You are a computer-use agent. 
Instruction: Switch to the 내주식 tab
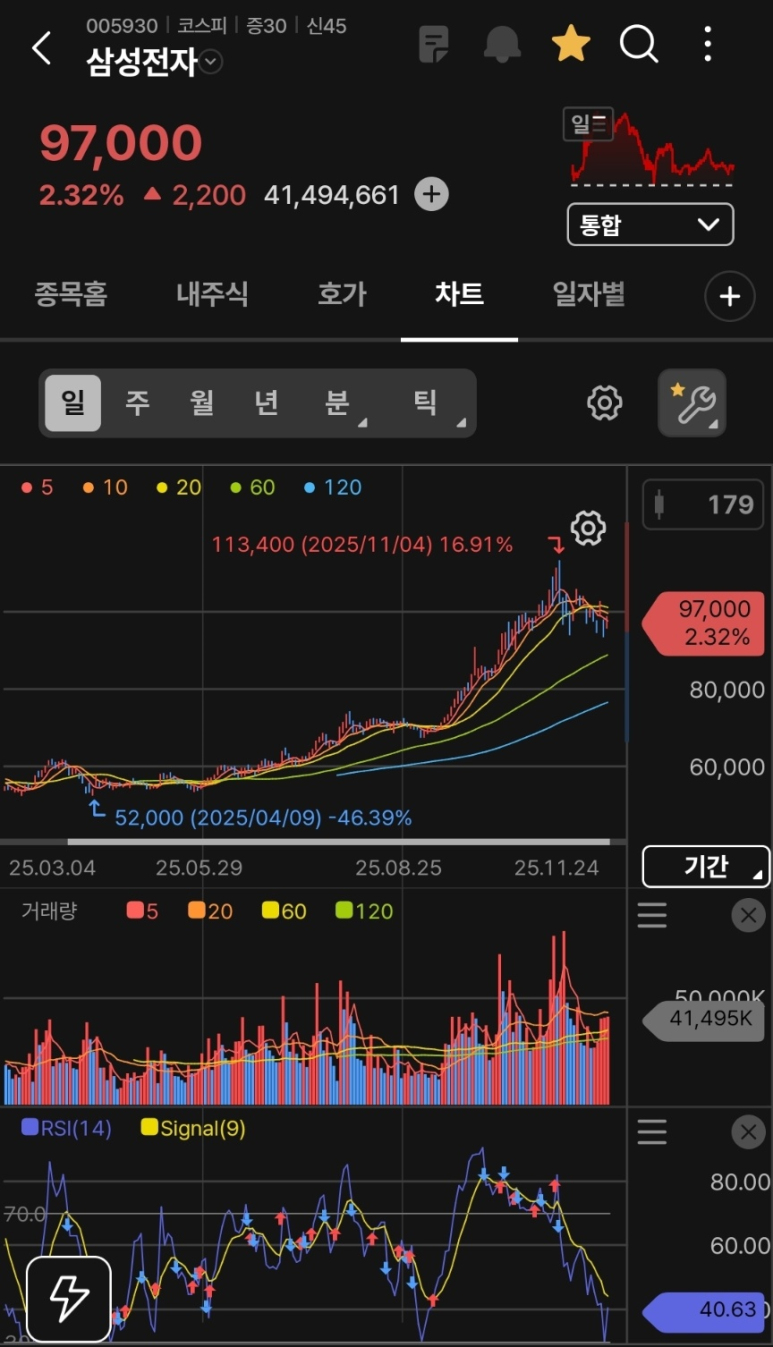coord(212,294)
